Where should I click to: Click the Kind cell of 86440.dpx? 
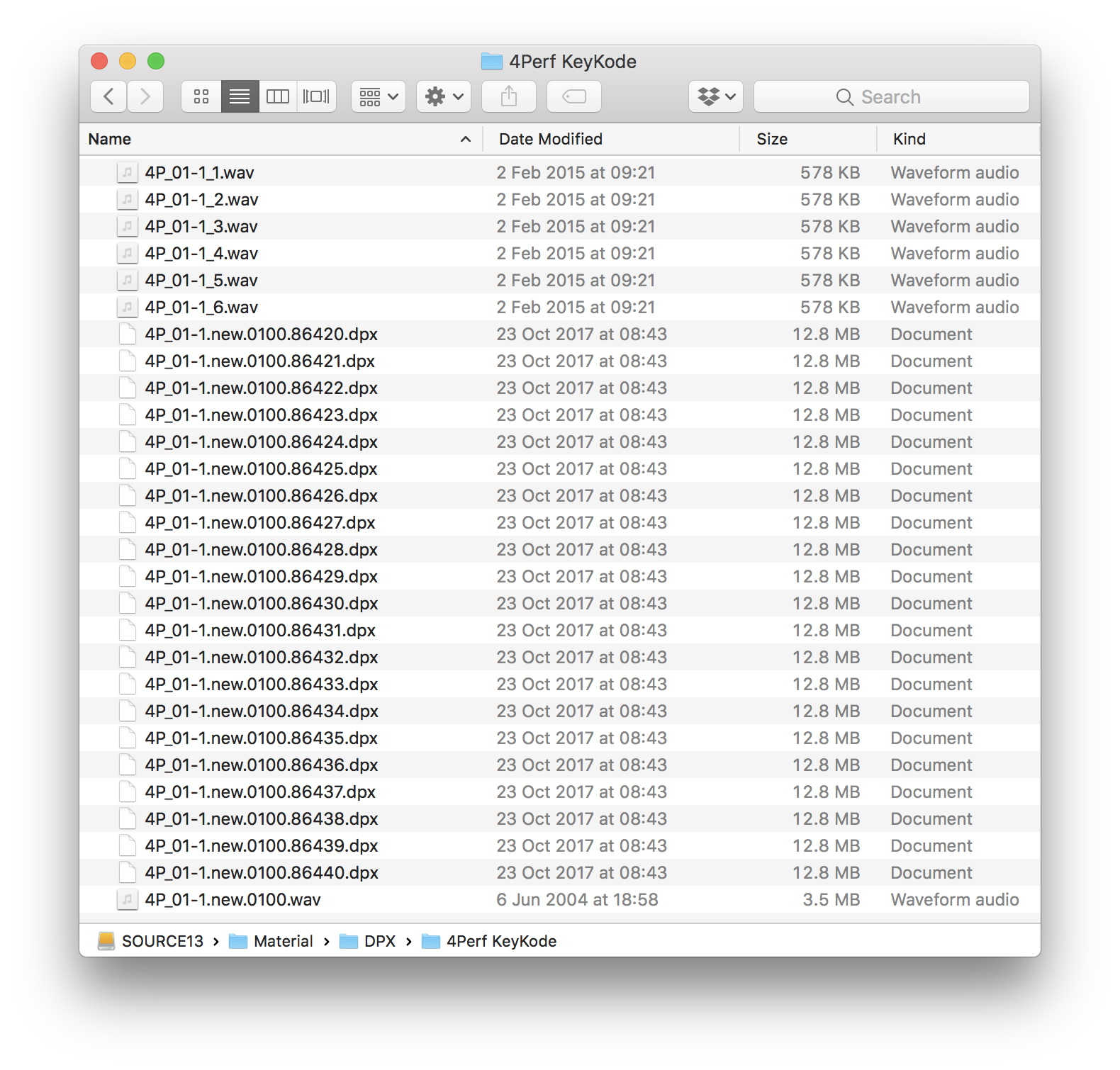click(x=931, y=872)
